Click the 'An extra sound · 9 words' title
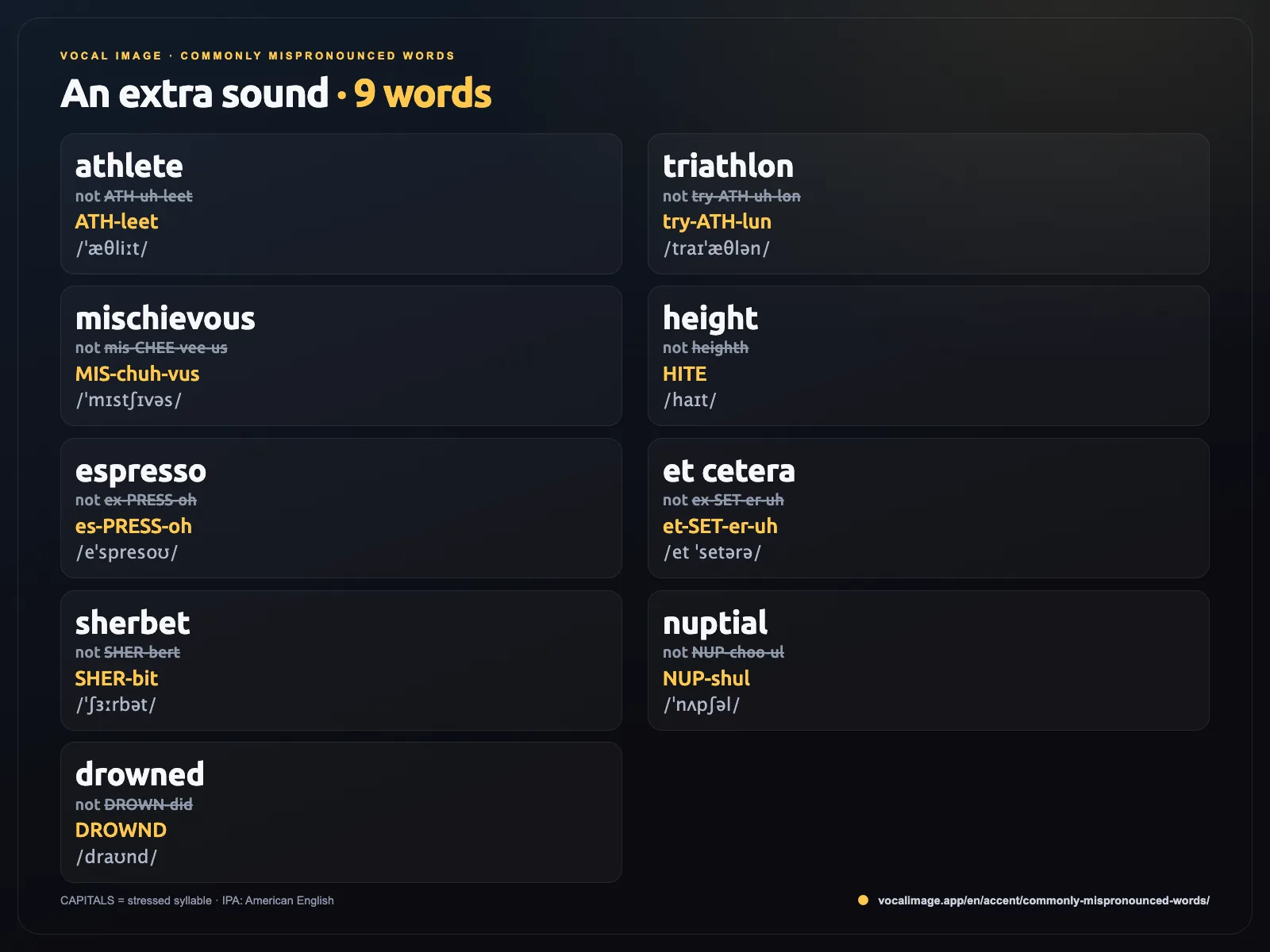The image size is (1270, 952). coord(276,94)
